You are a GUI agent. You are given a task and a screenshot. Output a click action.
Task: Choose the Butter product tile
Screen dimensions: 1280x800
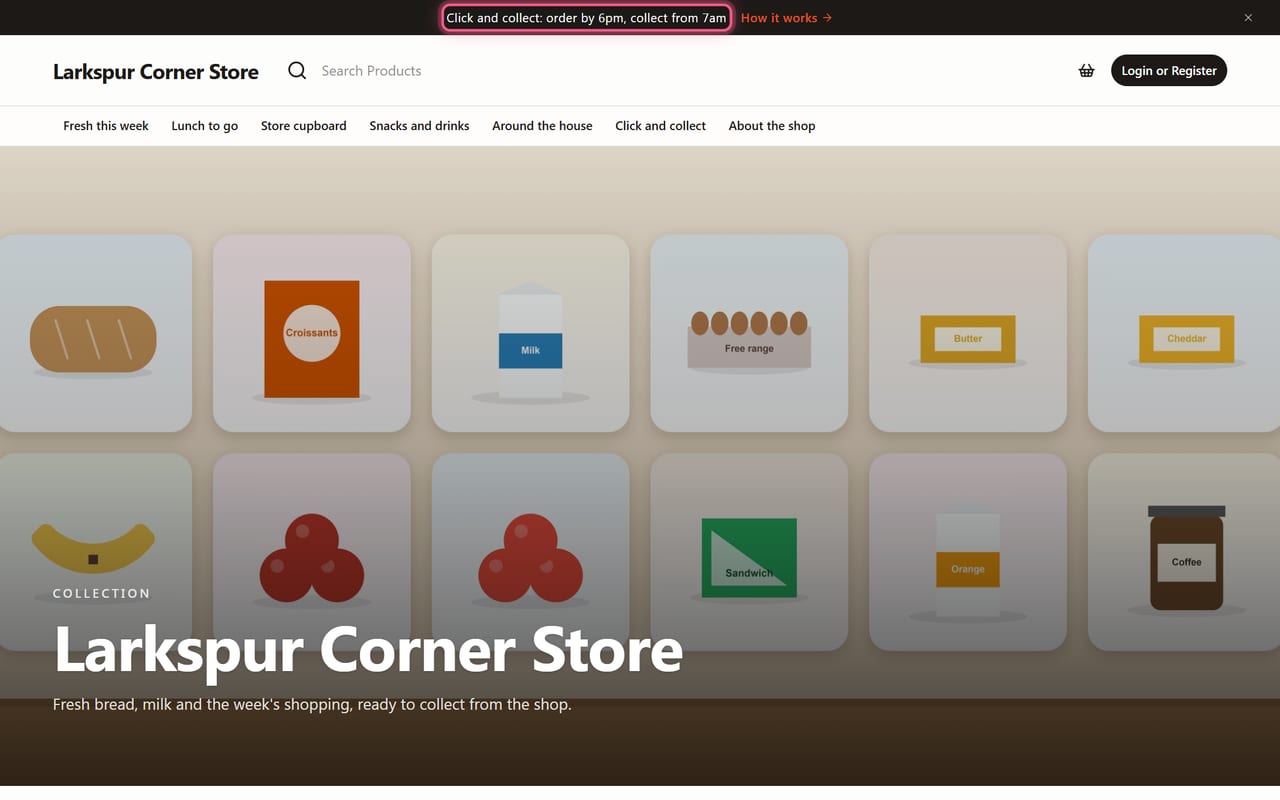point(968,333)
